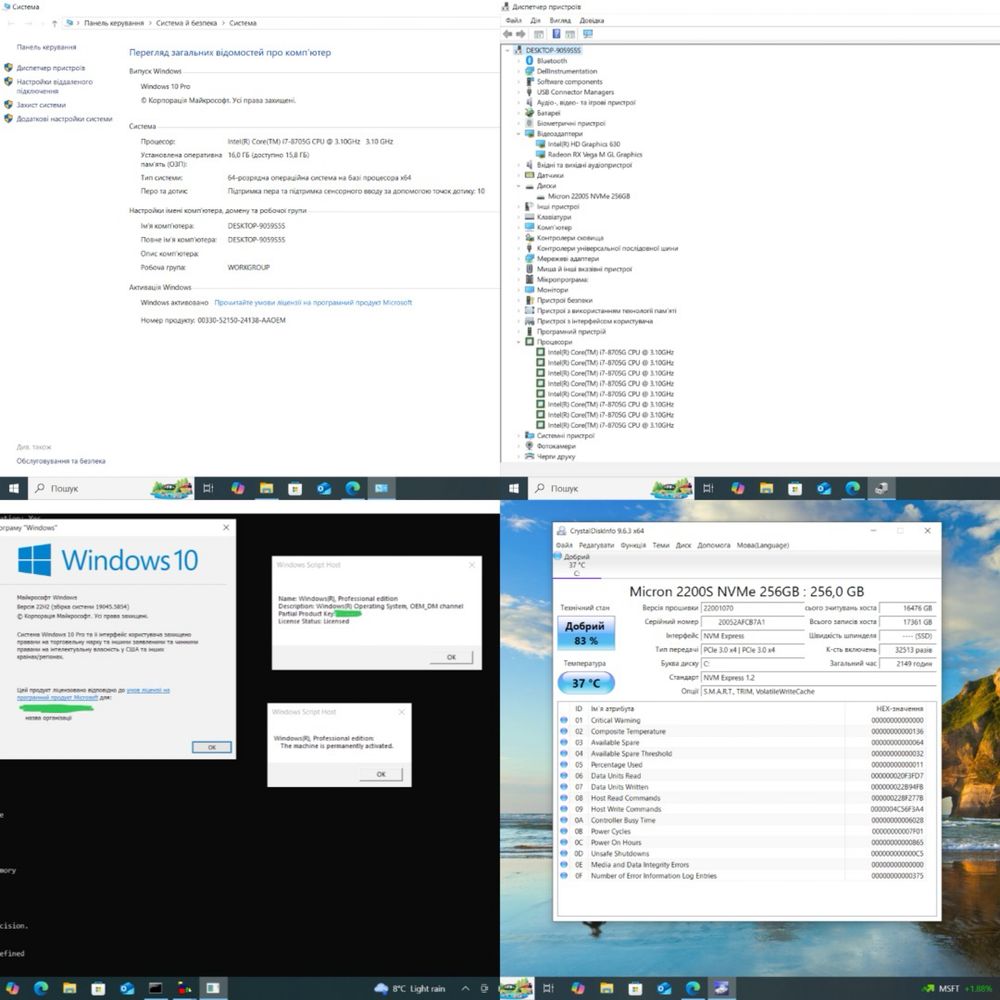Select Intel(R) HD Graphics 630 device
Image resolution: width=1000 pixels, height=1000 pixels.
coord(584,144)
